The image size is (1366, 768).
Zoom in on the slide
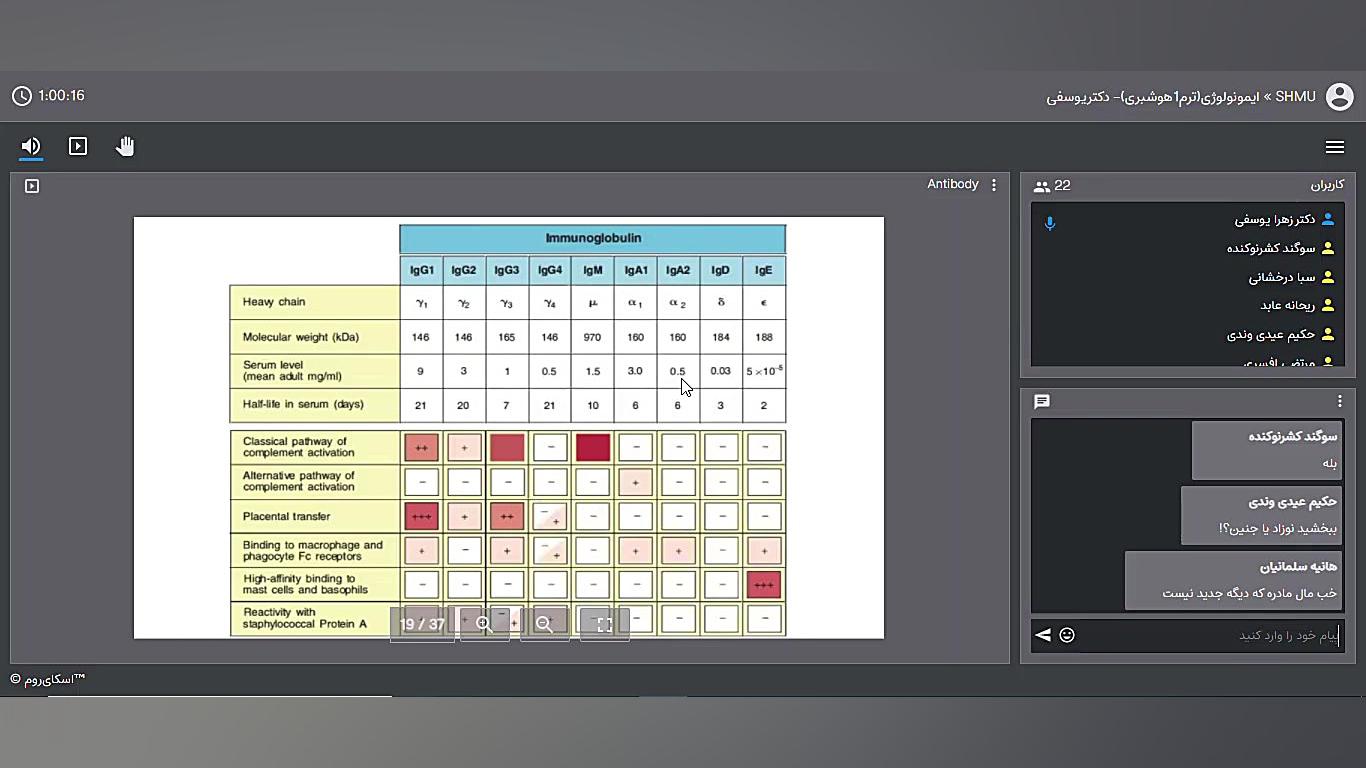pyautogui.click(x=484, y=624)
